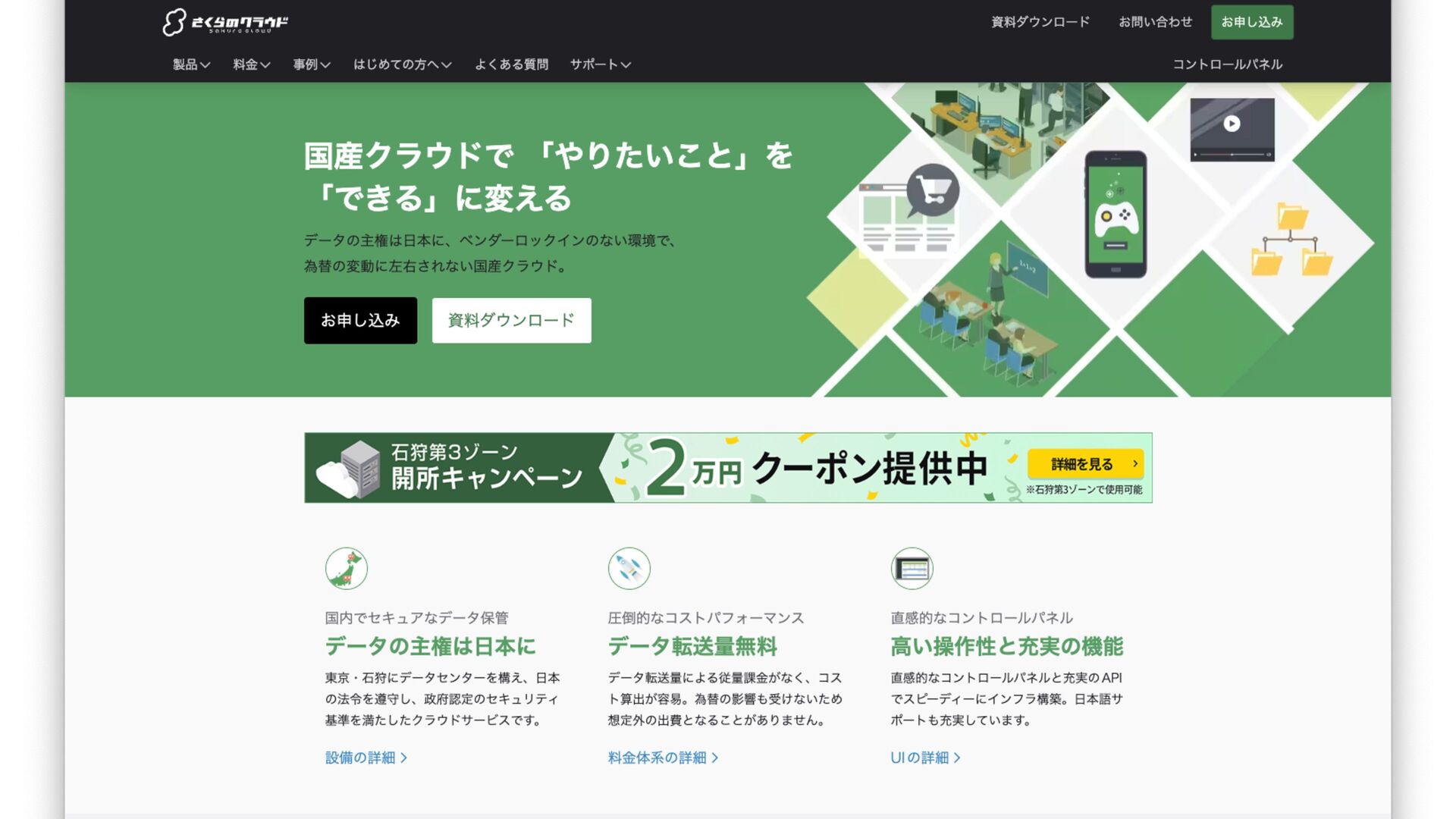Click the rocket icon
The height and width of the screenshot is (819, 1456).
[x=629, y=569]
